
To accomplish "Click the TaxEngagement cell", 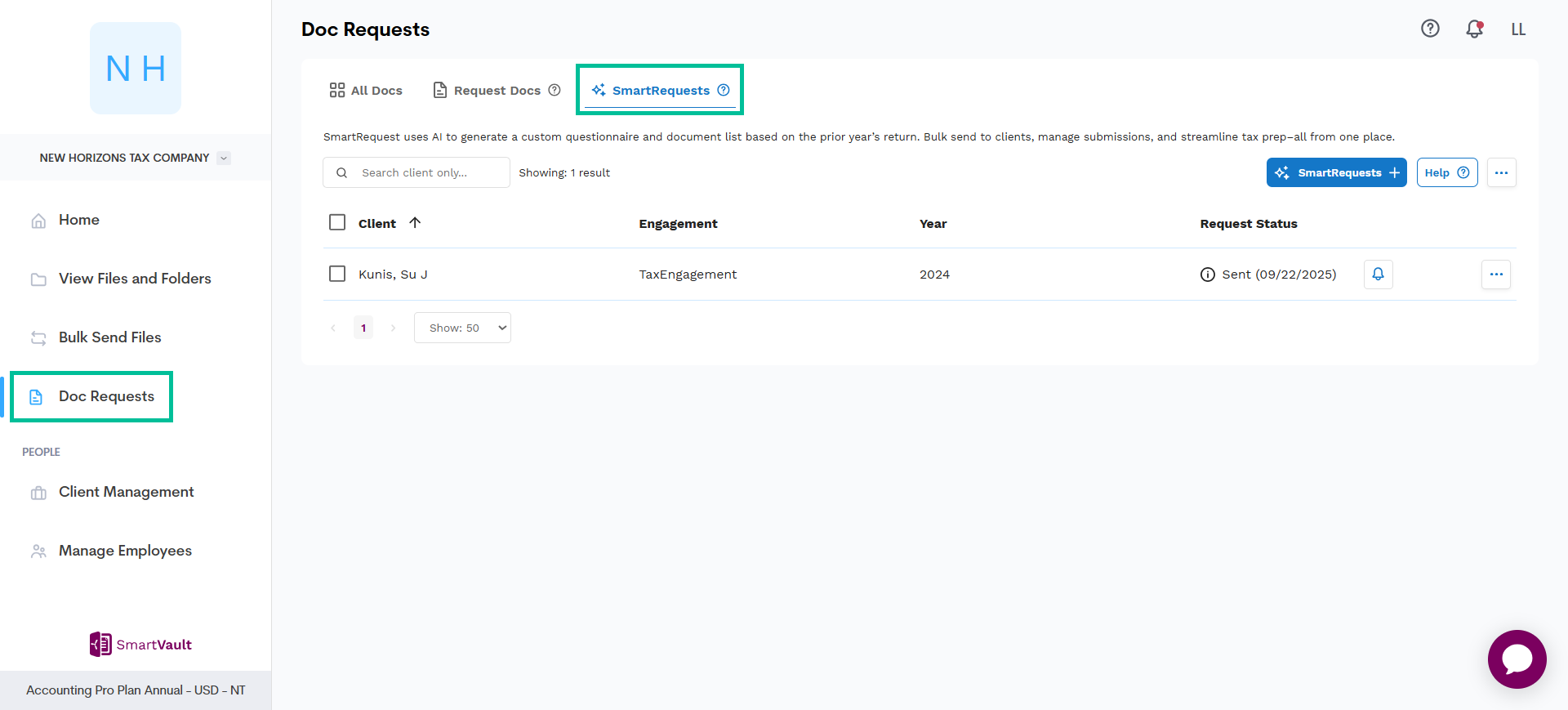I will 688,275.
